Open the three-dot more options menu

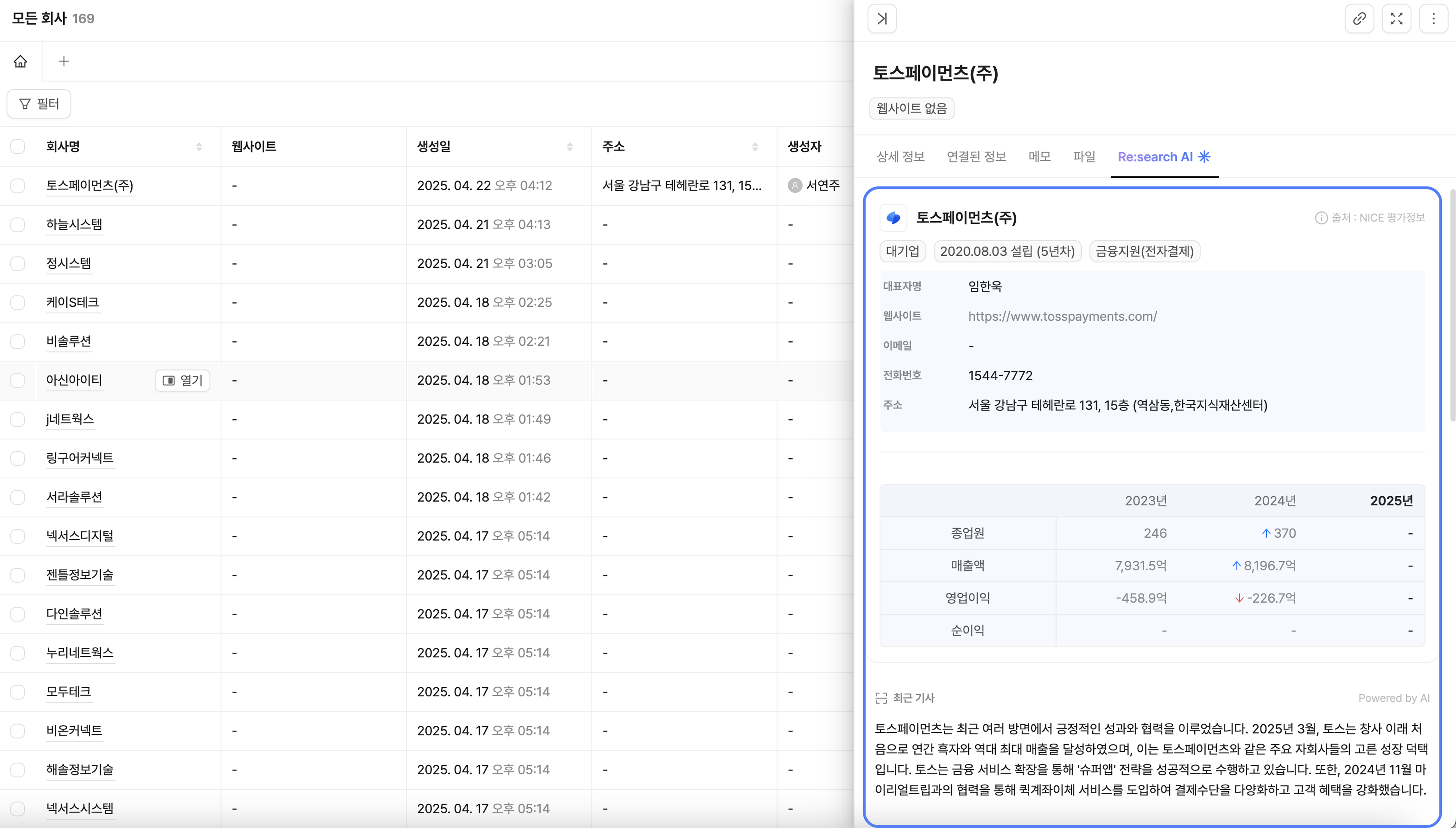[x=1433, y=18]
